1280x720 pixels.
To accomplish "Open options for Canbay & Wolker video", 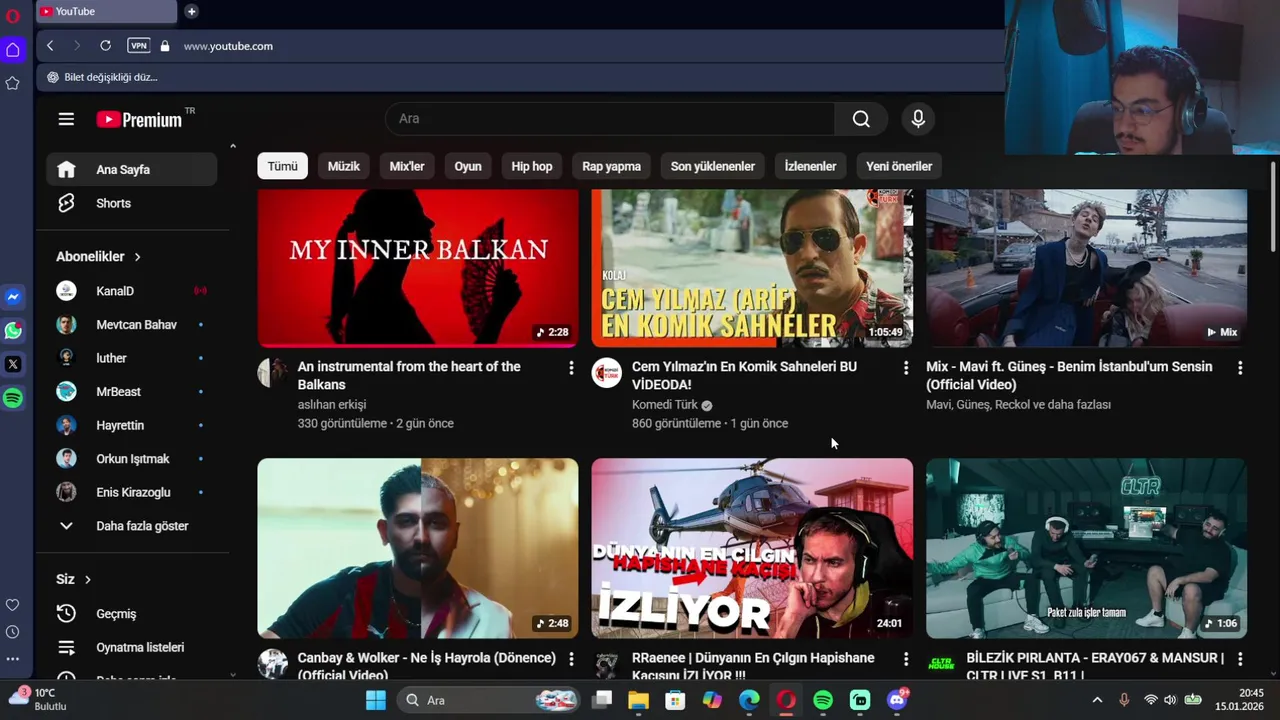I will click(571, 659).
